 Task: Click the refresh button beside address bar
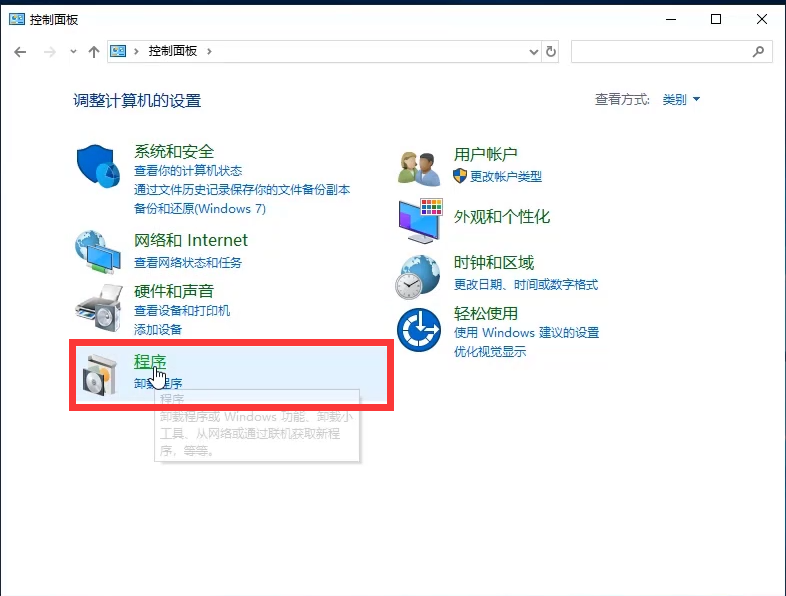[x=550, y=51]
